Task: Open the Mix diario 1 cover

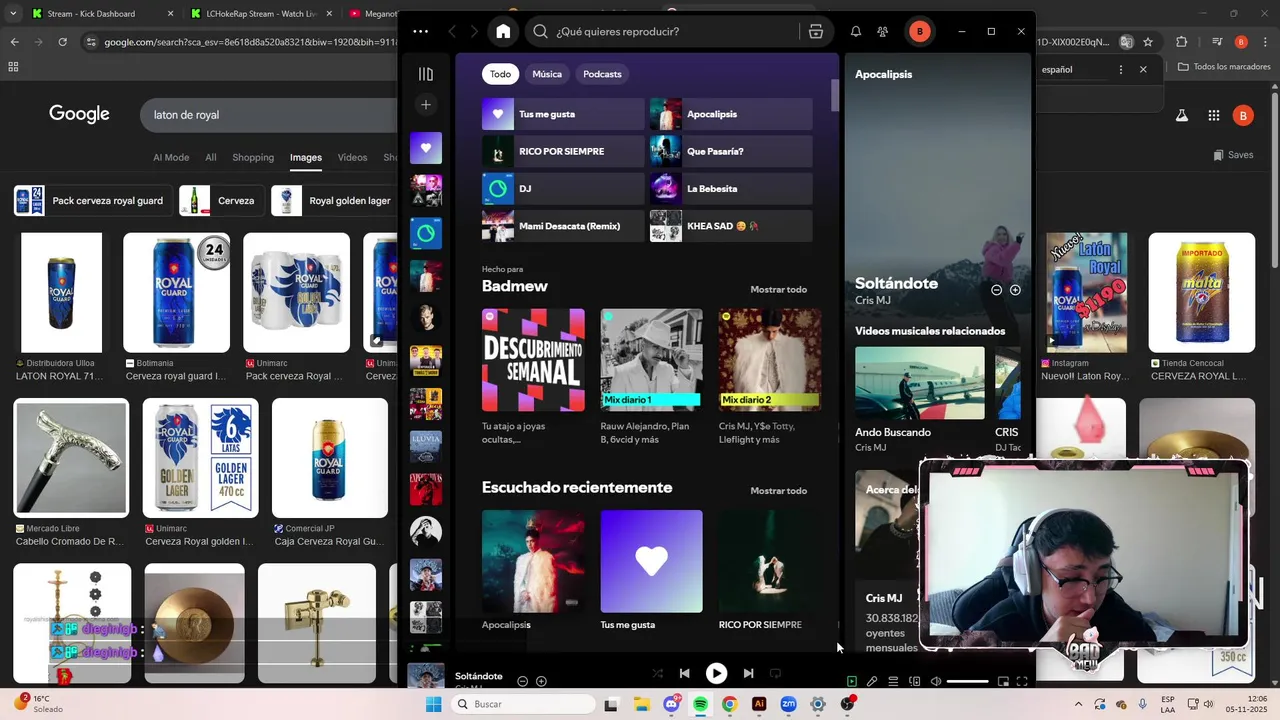Action: click(x=651, y=360)
